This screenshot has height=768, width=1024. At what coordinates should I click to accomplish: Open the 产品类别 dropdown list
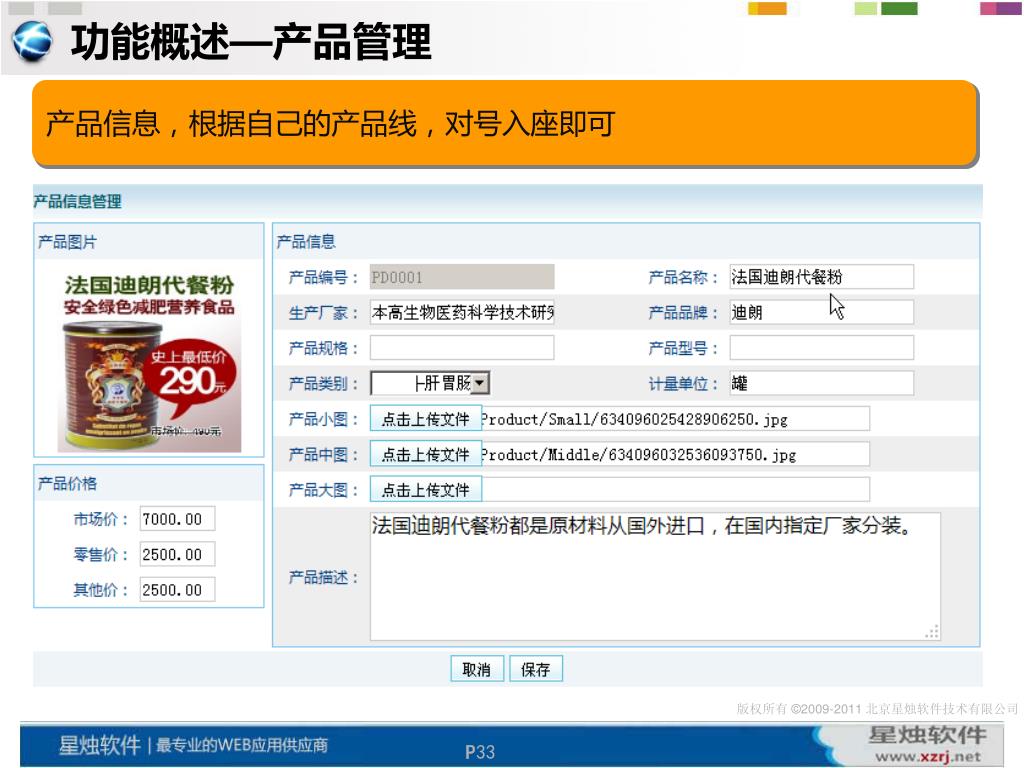(x=480, y=383)
